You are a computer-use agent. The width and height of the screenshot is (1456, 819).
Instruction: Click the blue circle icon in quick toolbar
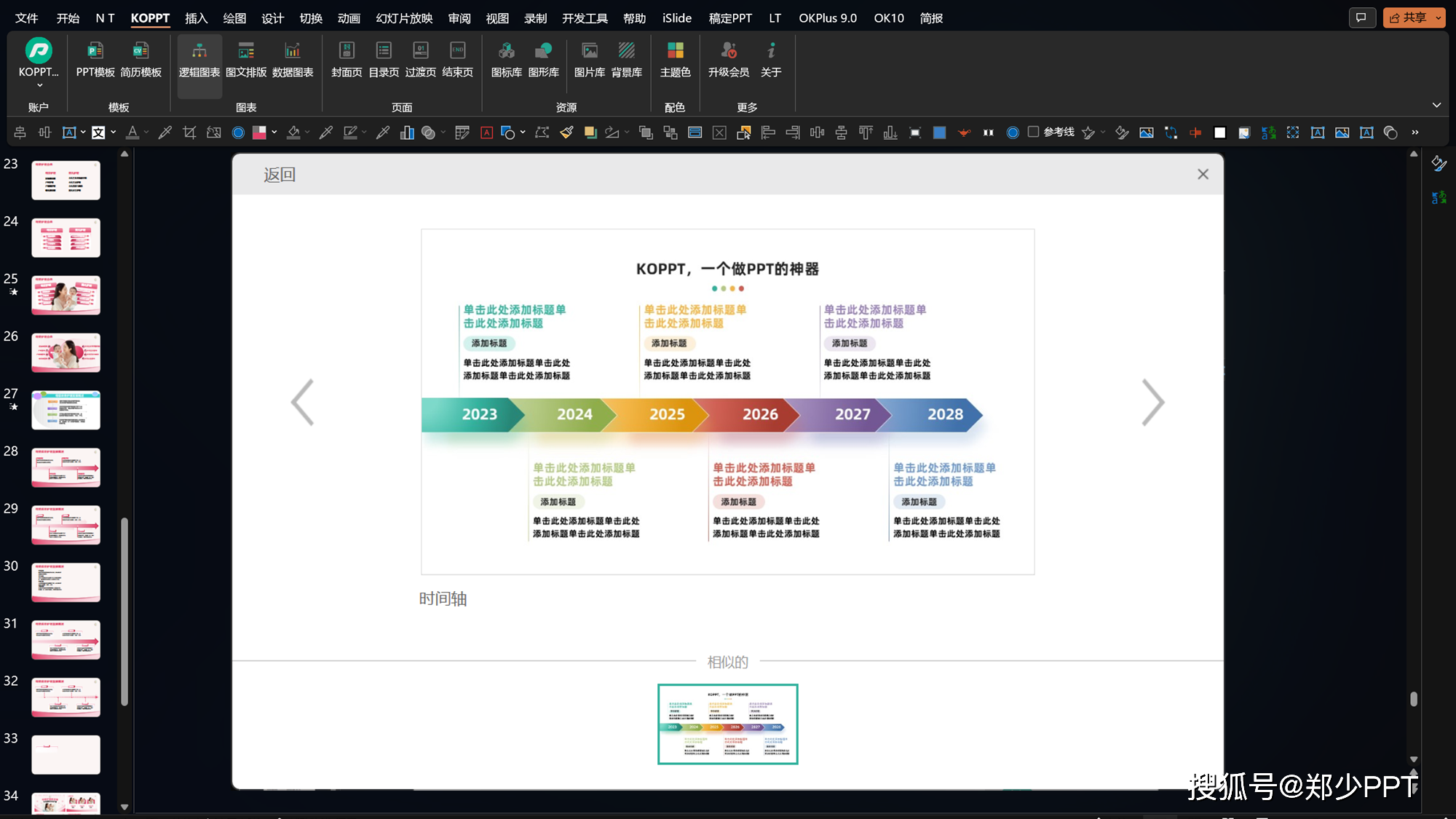[x=238, y=132]
